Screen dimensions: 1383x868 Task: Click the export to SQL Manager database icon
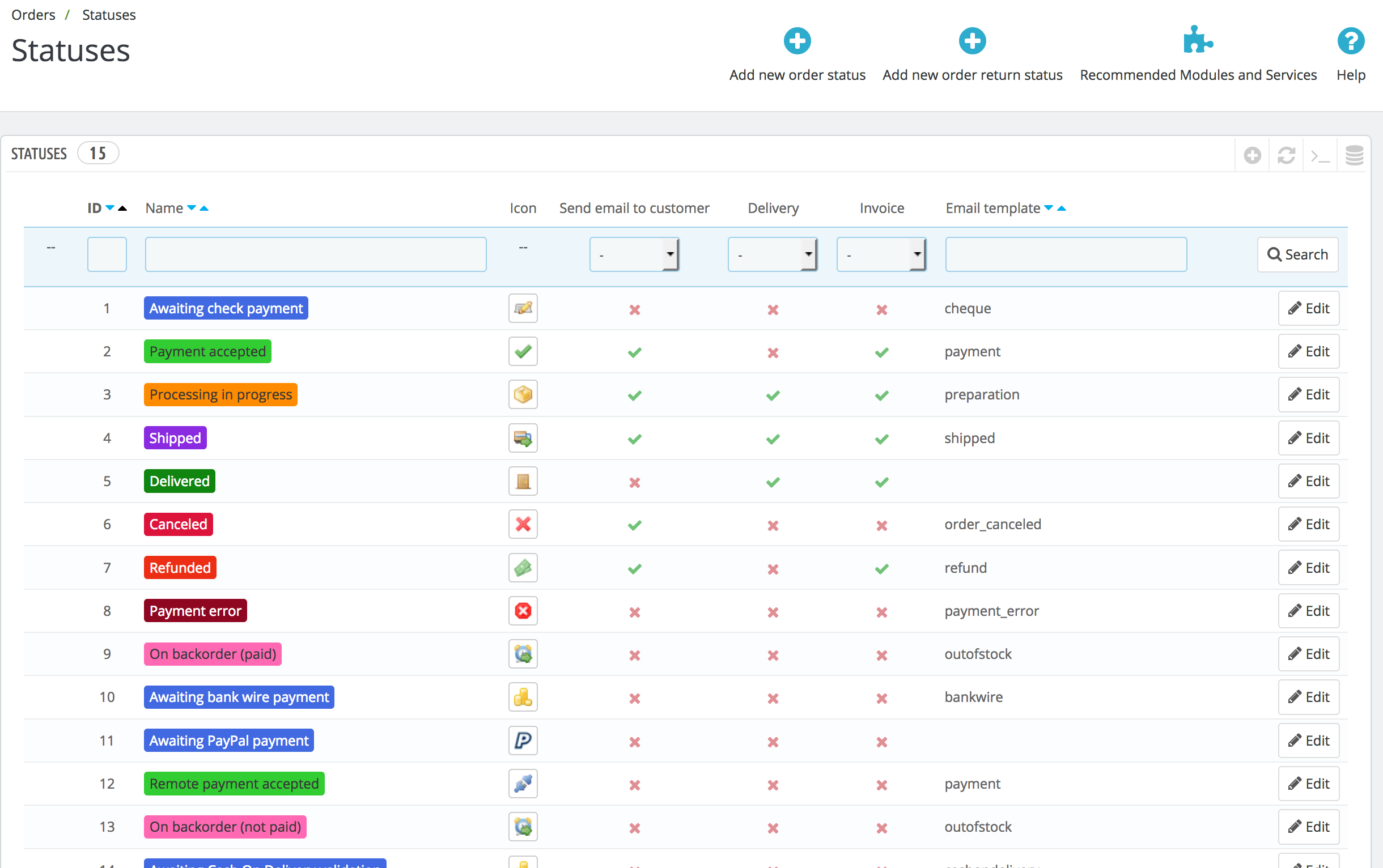1354,155
